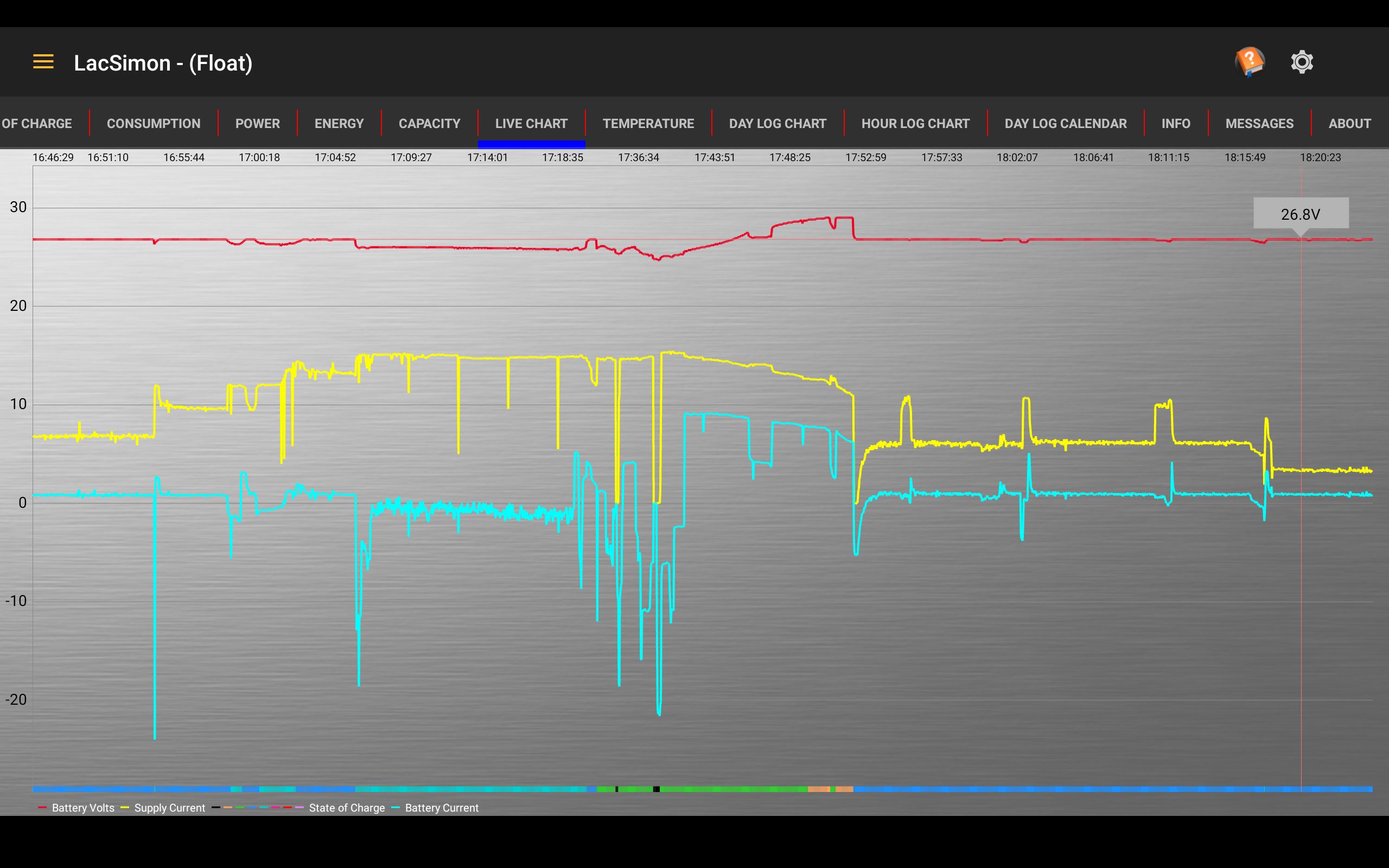Viewport: 1389px width, 868px height.
Task: Open the HOUR LOG CHART tab
Action: 915,124
